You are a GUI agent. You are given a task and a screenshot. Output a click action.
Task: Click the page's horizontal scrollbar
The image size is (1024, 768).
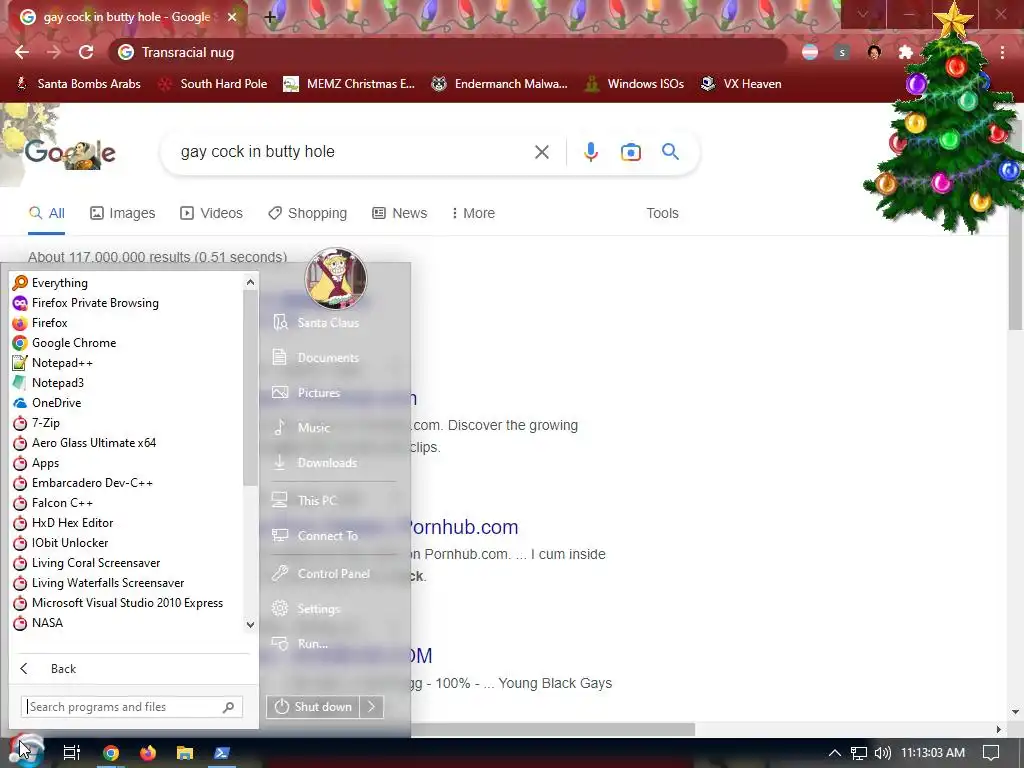552,729
